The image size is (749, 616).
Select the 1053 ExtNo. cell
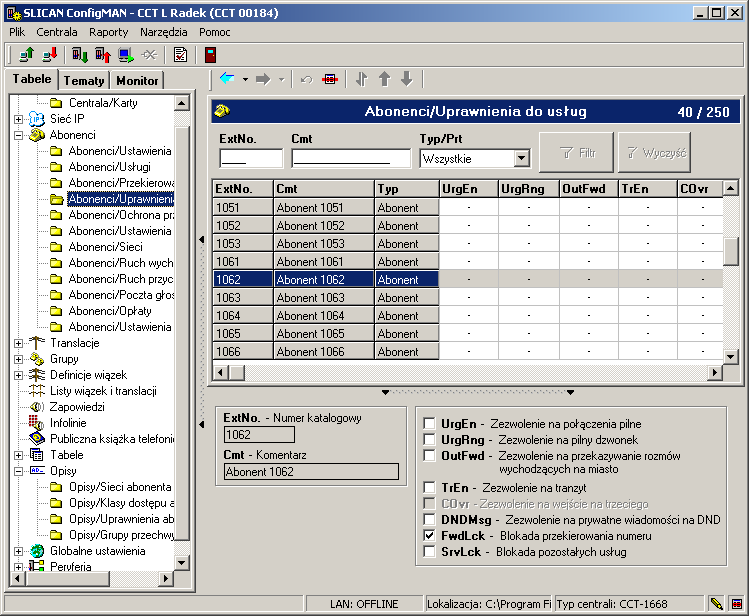pyautogui.click(x=243, y=244)
